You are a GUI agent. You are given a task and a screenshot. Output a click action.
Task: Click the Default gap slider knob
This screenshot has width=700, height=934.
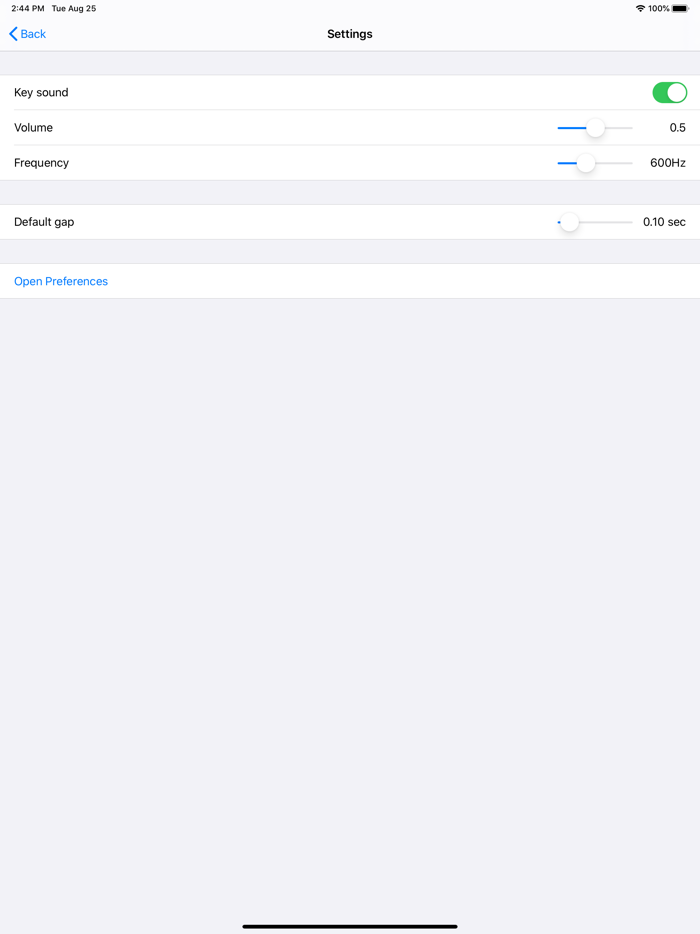tap(569, 222)
